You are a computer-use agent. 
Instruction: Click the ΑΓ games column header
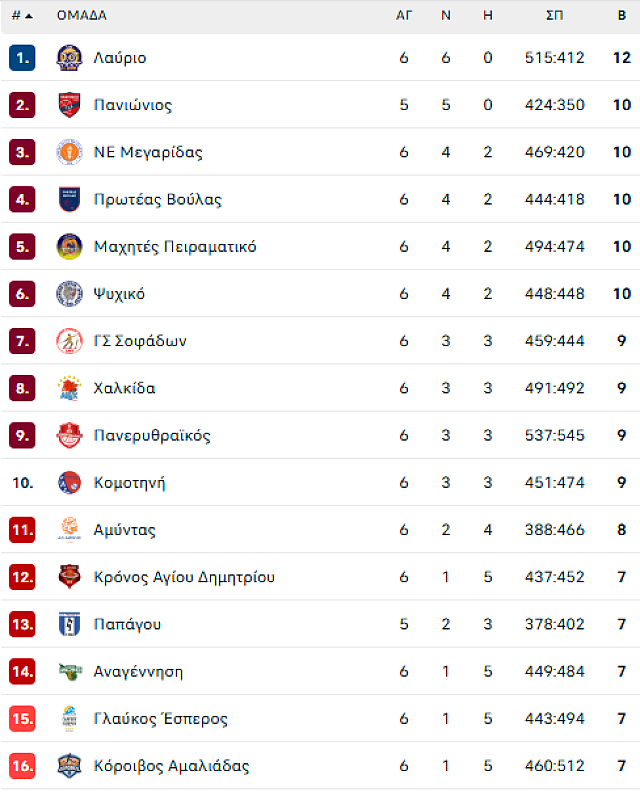point(404,16)
